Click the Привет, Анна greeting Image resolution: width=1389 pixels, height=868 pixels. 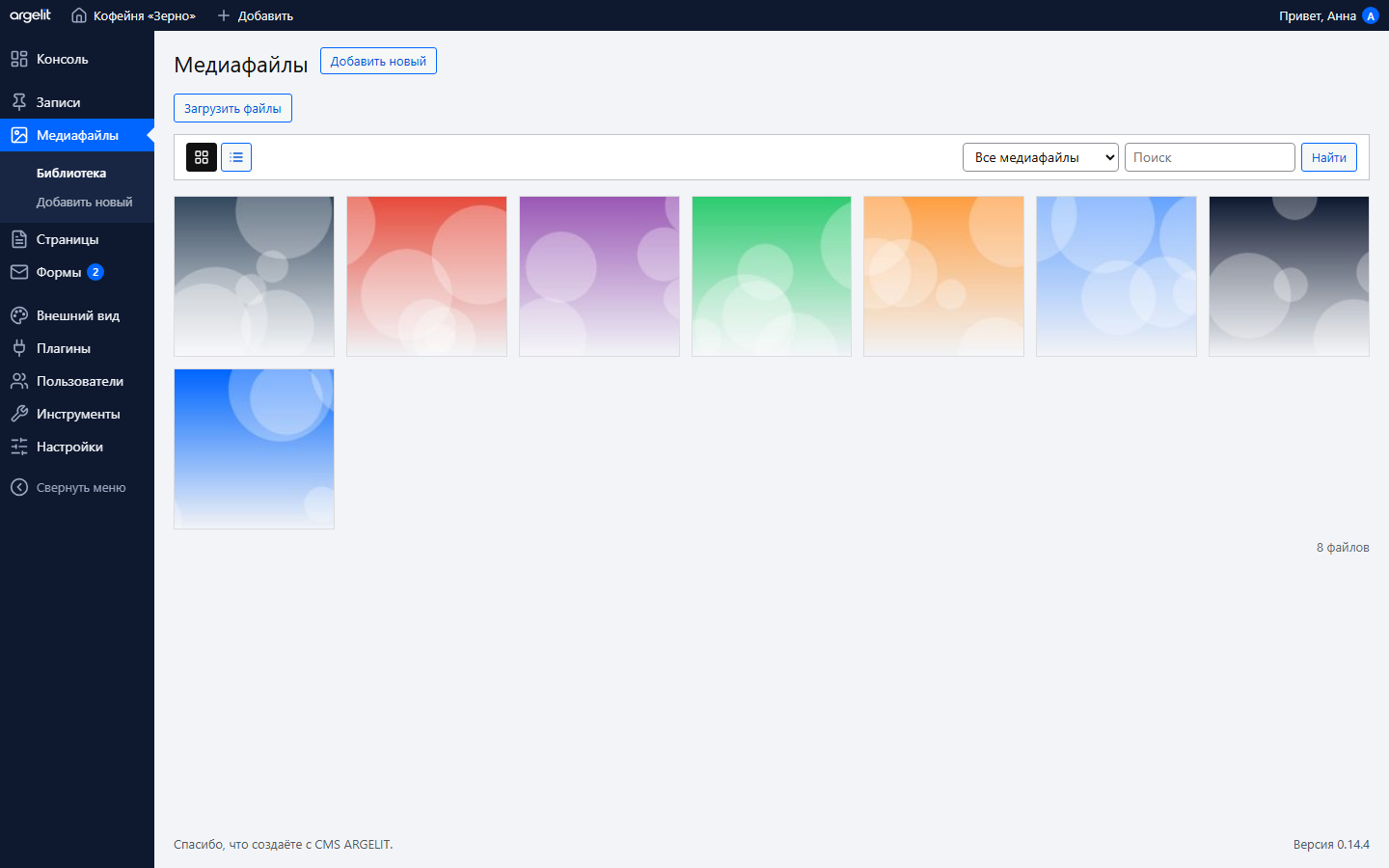pyautogui.click(x=1317, y=15)
